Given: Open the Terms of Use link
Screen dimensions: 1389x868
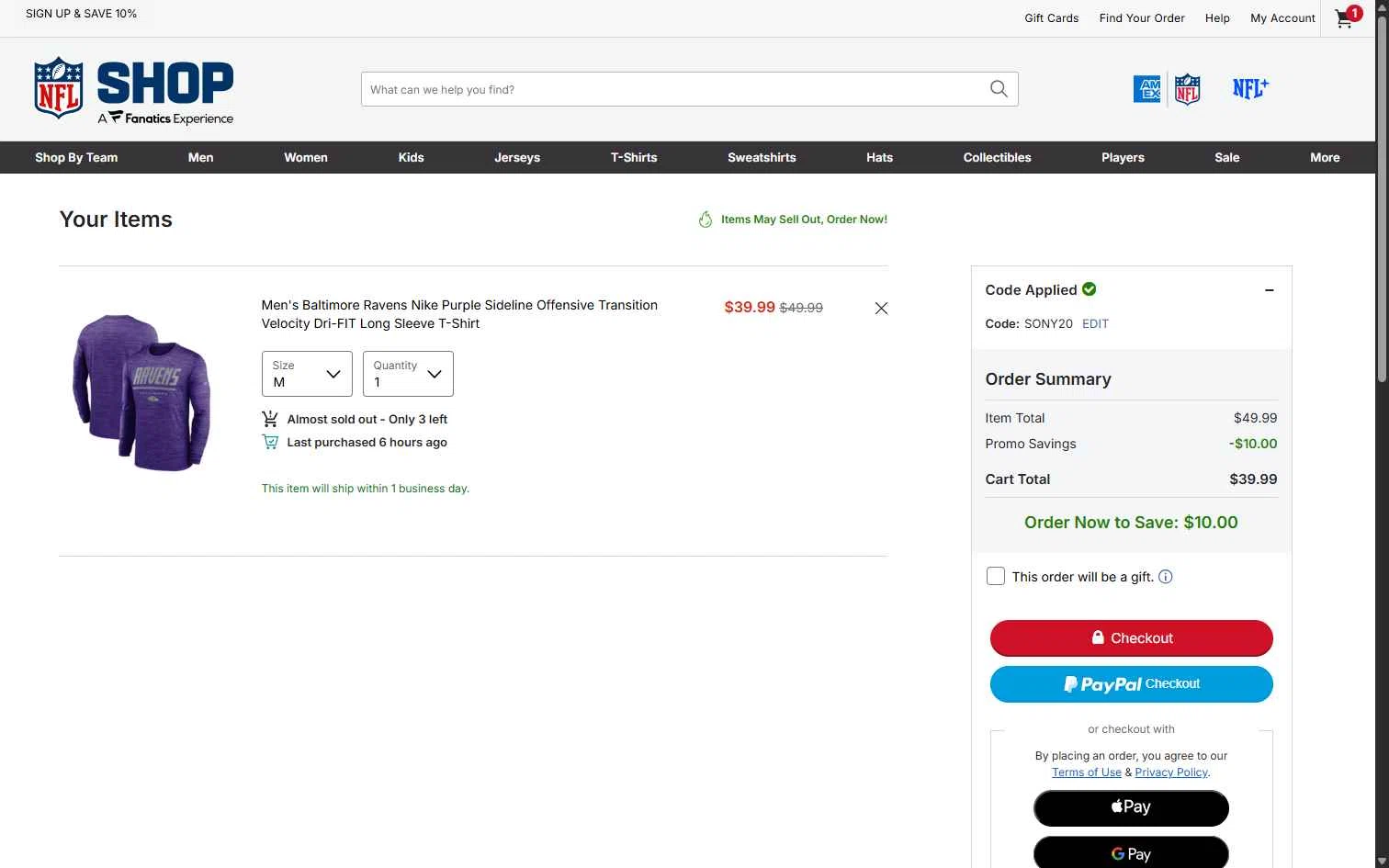Looking at the screenshot, I should [x=1087, y=772].
